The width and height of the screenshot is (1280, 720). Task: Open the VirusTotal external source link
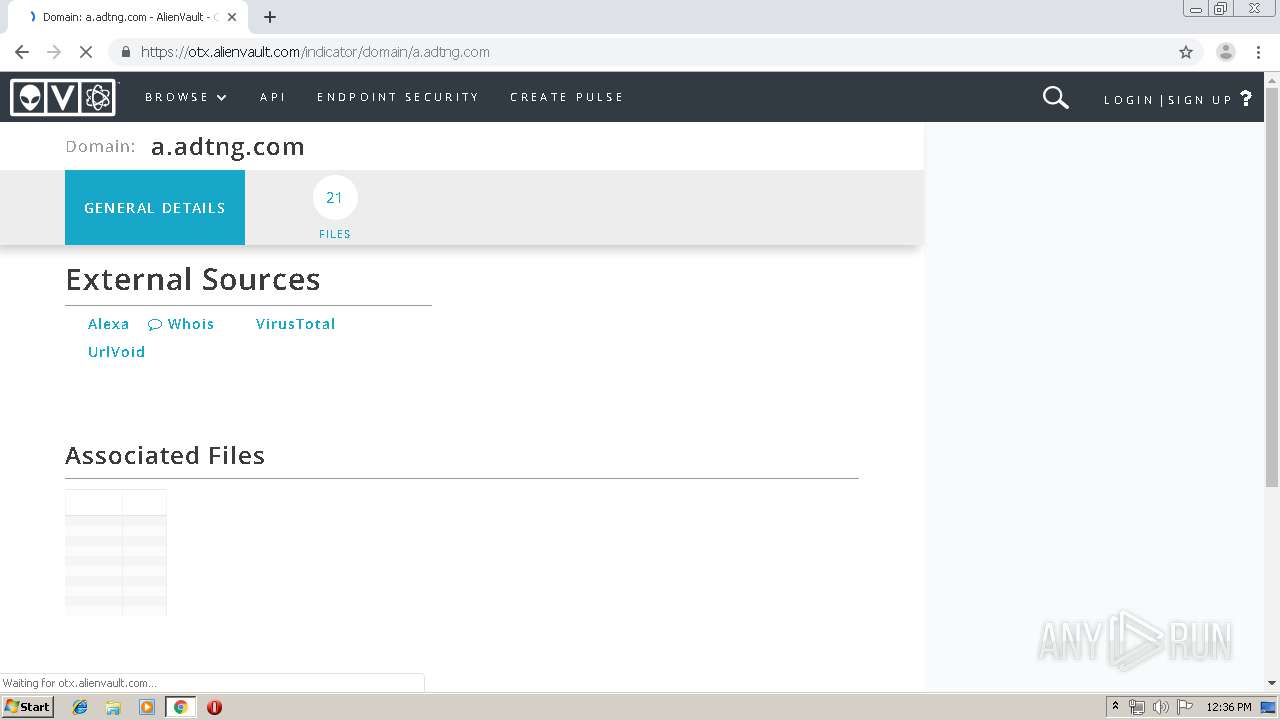(295, 324)
